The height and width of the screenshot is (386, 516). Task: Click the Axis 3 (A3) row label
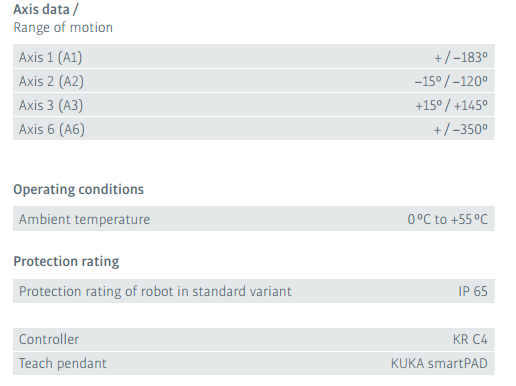click(51, 105)
